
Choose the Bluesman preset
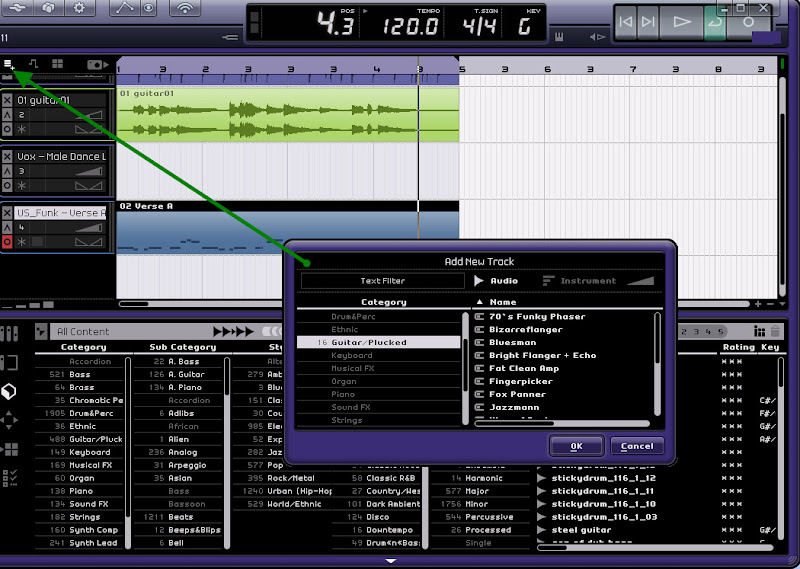pyautogui.click(x=512, y=342)
